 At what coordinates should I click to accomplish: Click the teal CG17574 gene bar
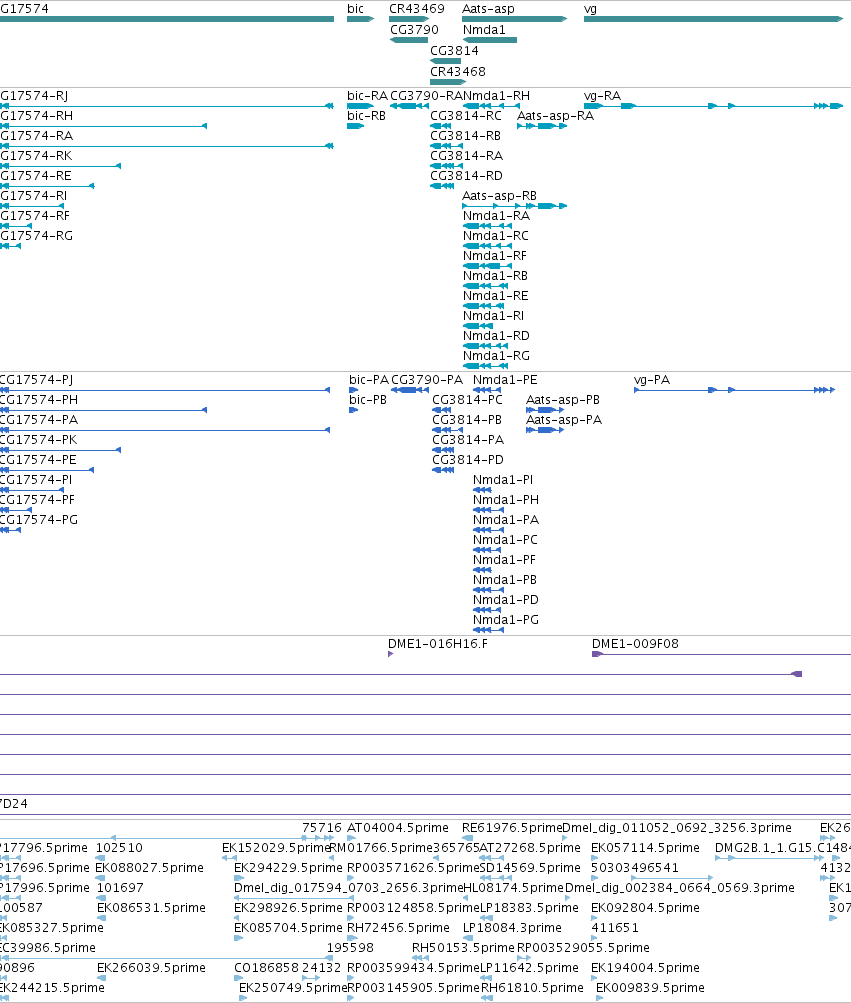167,19
